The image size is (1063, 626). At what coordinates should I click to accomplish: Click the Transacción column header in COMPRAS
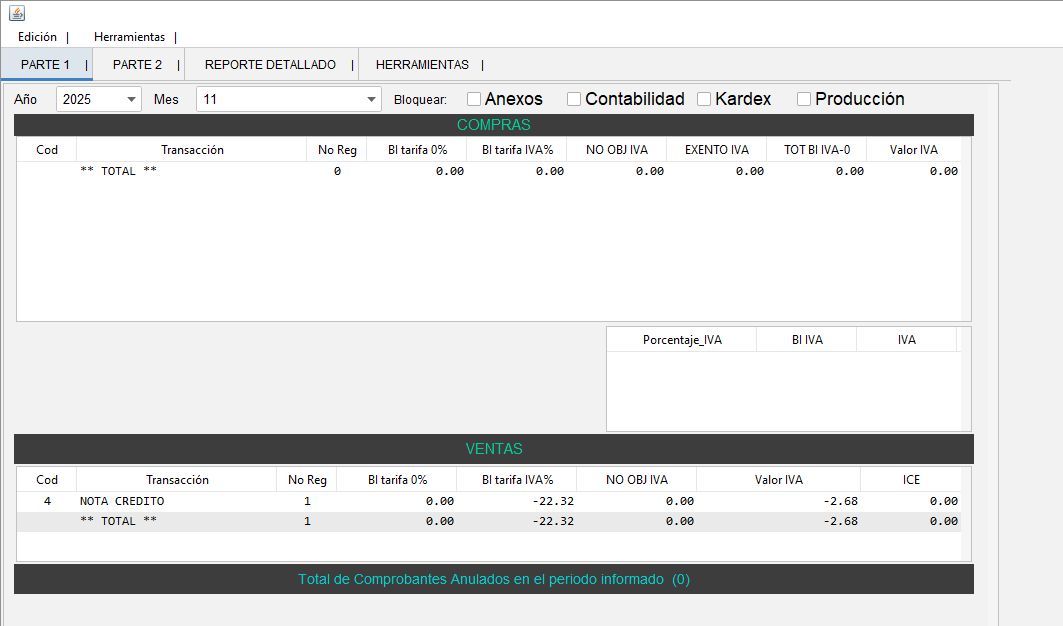192,150
